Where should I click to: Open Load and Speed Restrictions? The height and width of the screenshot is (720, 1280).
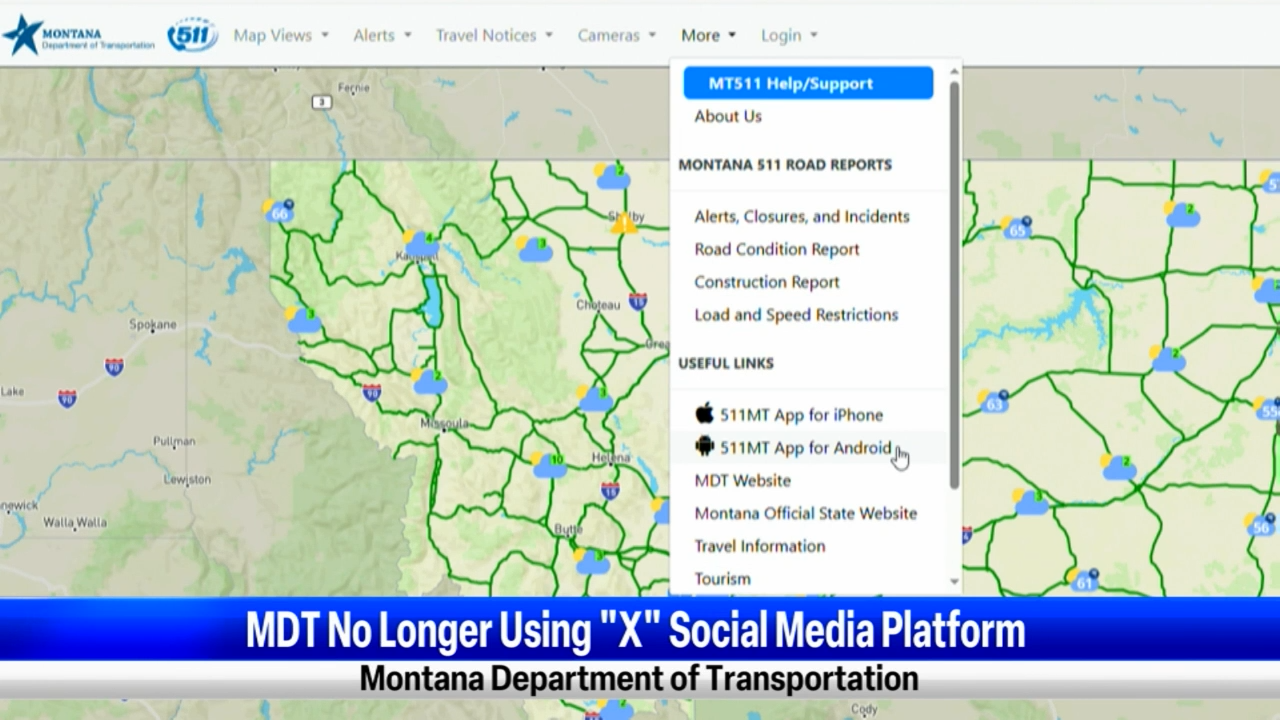(x=796, y=315)
